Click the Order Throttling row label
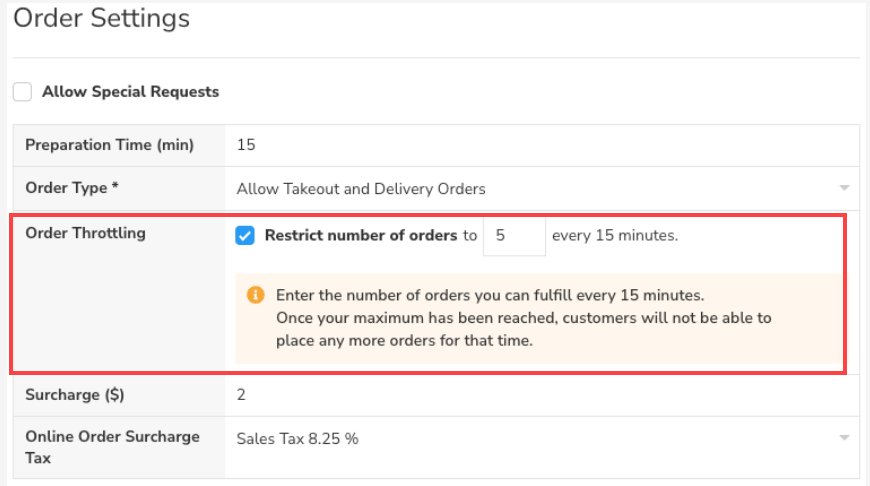 85,233
